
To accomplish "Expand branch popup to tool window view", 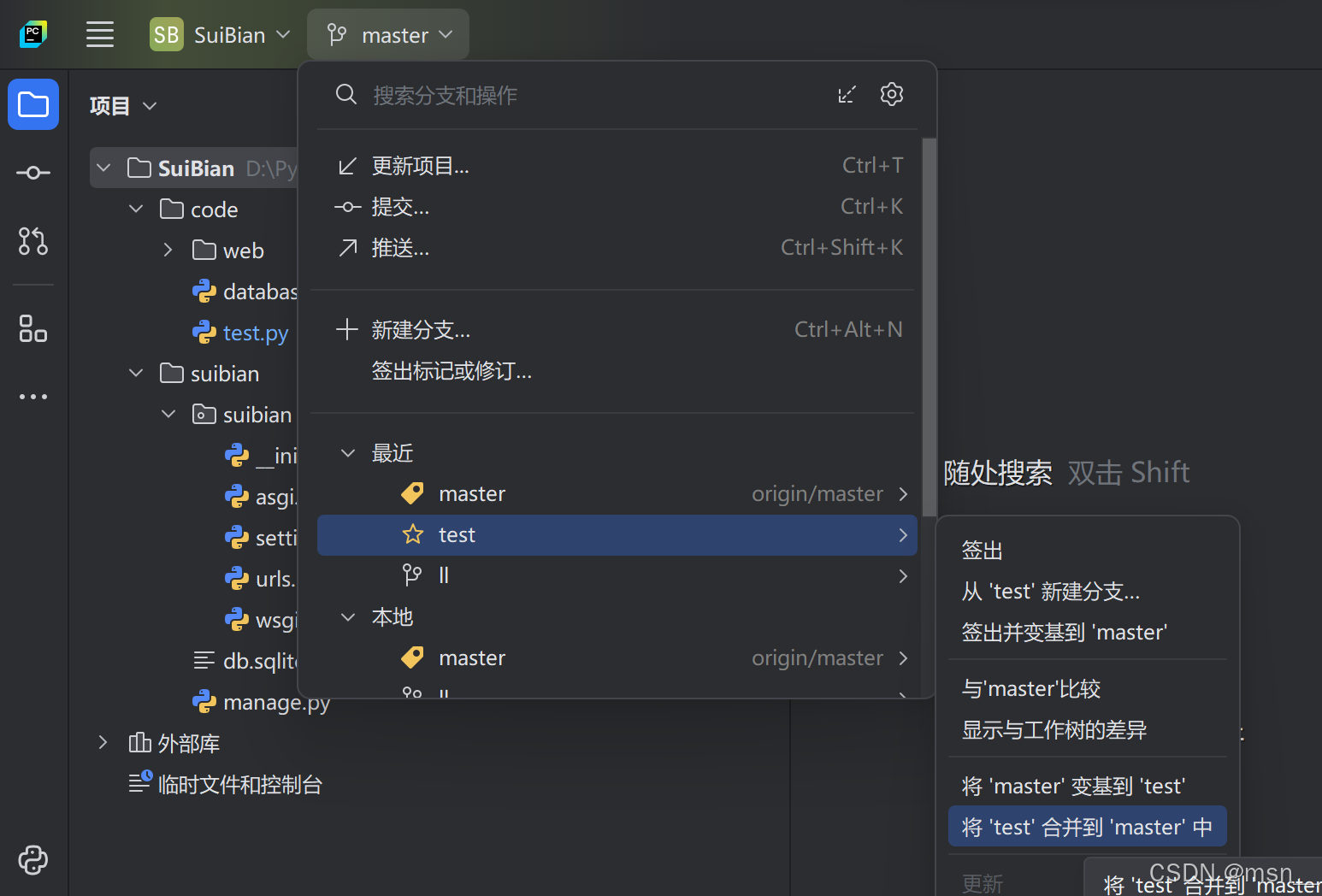I will (847, 94).
